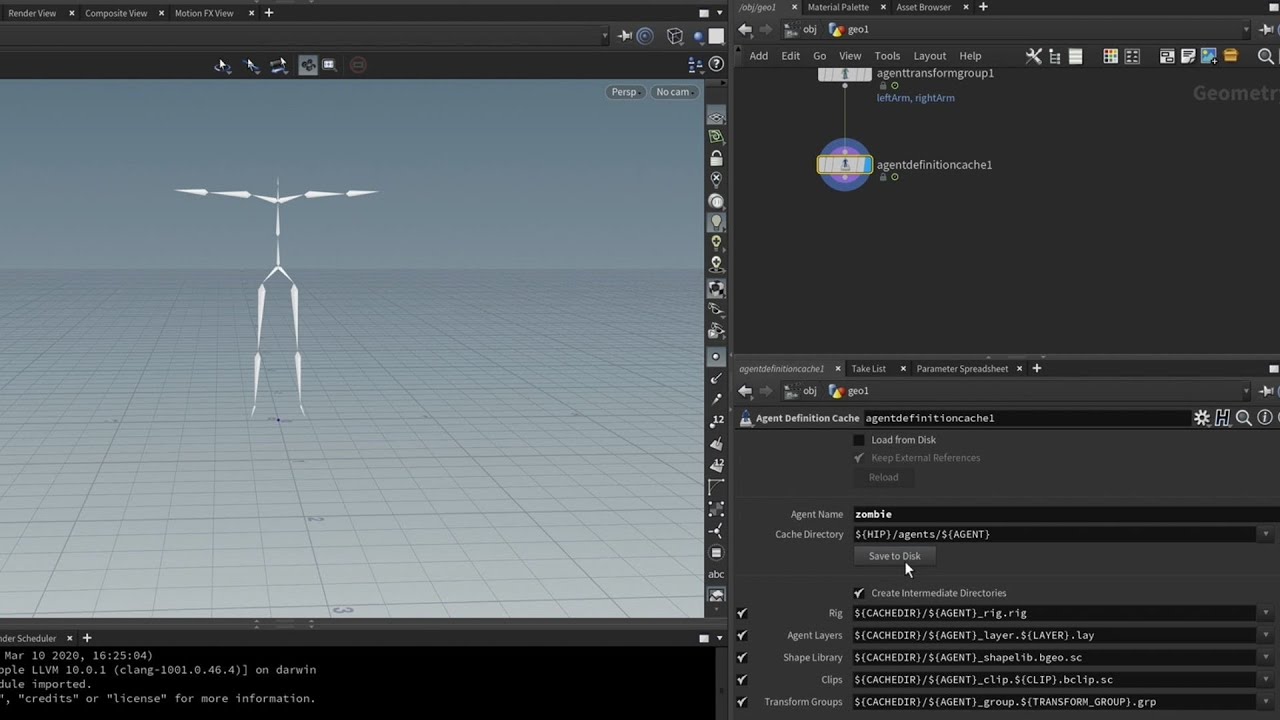The image size is (1280, 720).
Task: Click the viewport help question mark icon
Action: click(716, 64)
